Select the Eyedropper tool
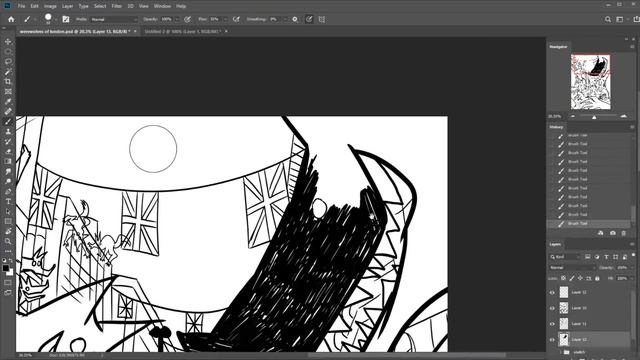The image size is (640, 360). (x=8, y=102)
